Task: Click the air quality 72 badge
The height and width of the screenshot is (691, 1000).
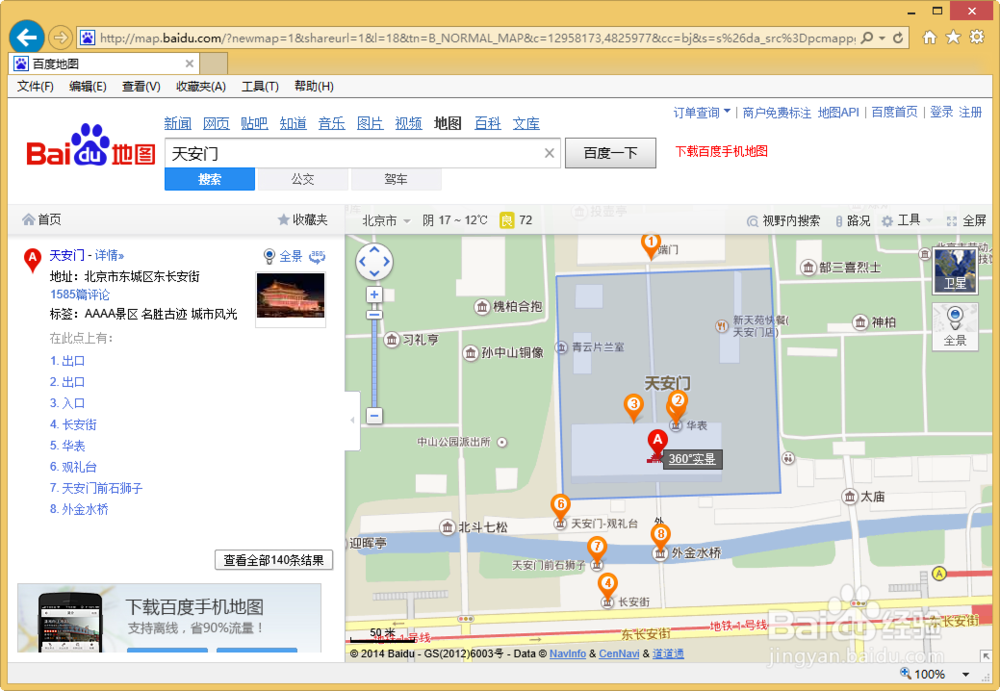Action: pos(516,220)
